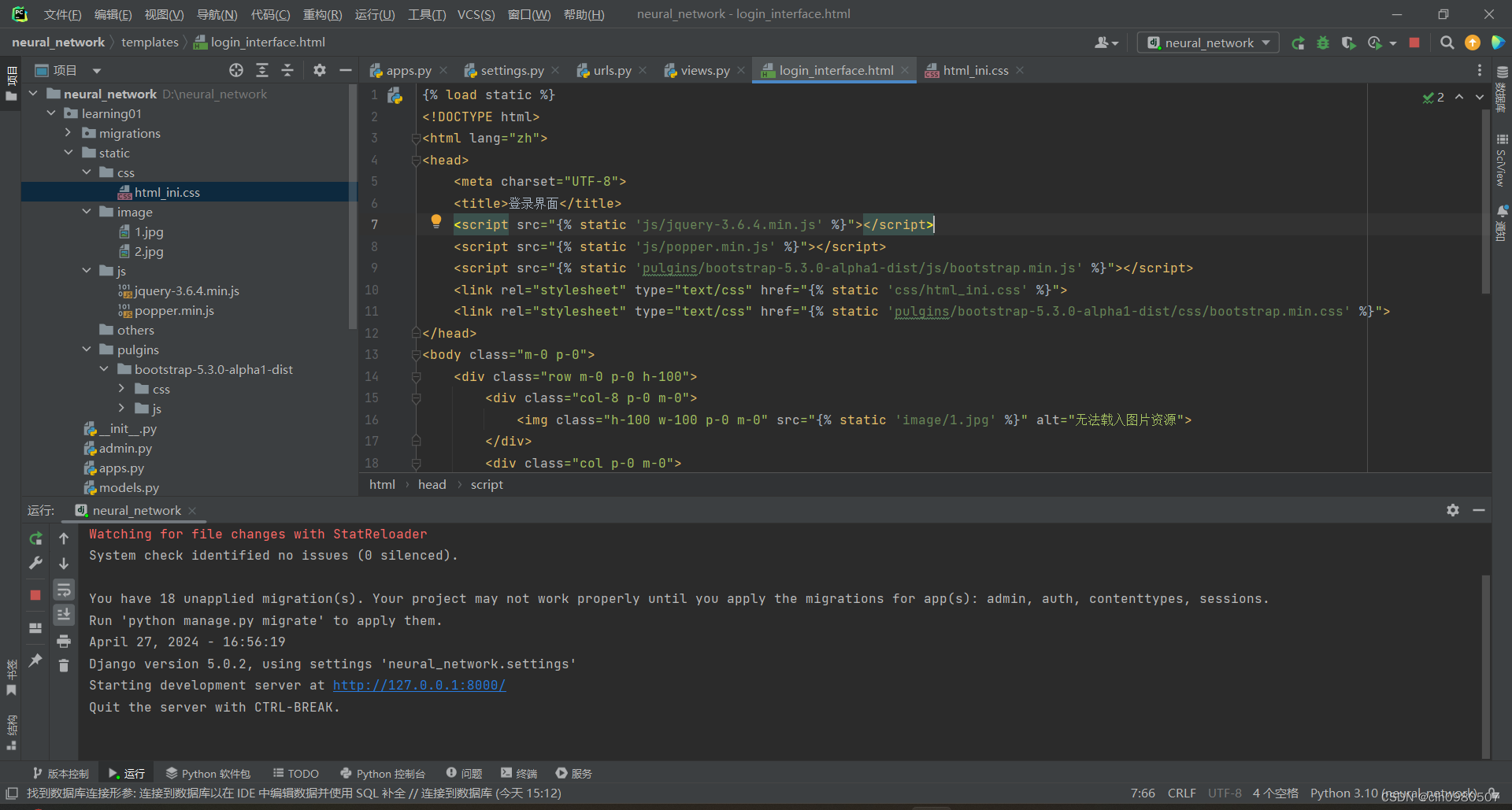This screenshot has width=1512, height=810.
Task: Select jquery-3.6.4.min.js in project tree
Action: (187, 290)
